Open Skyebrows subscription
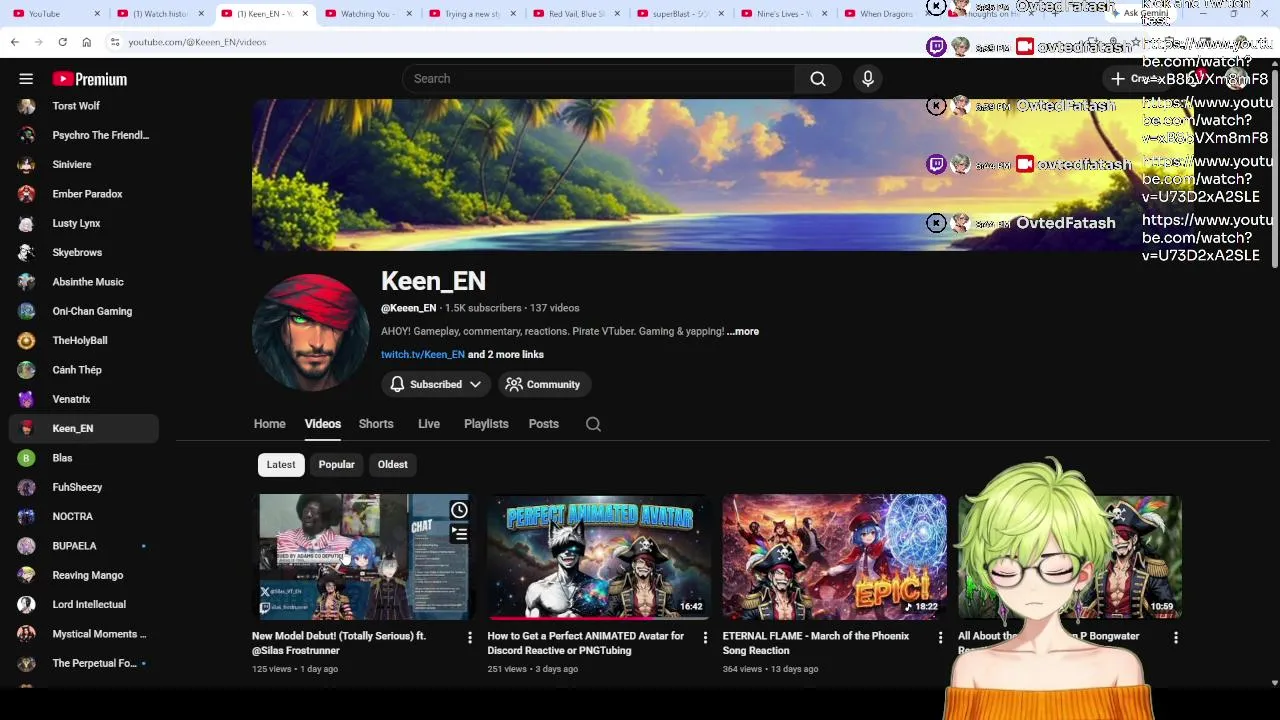 tap(84, 252)
